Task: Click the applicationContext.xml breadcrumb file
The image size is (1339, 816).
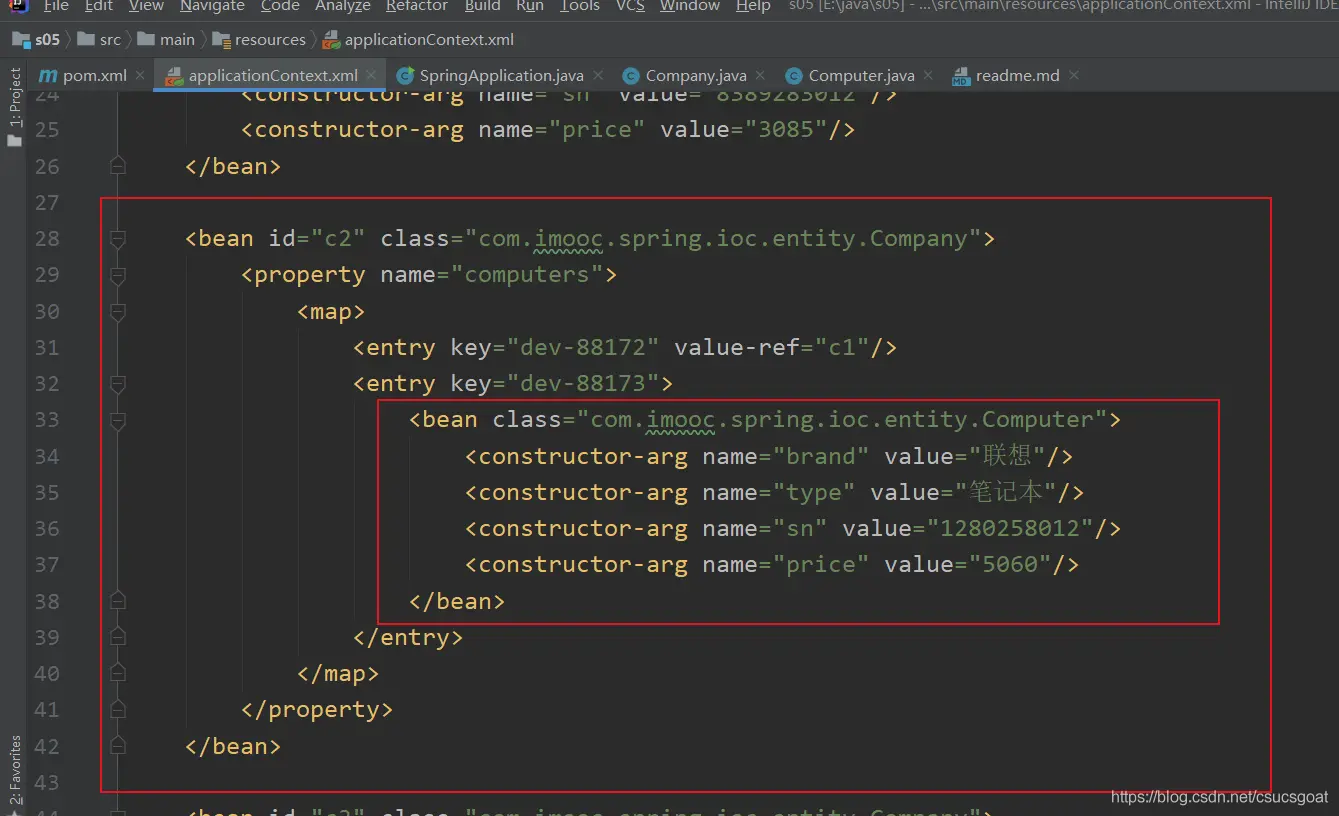Action: click(429, 40)
